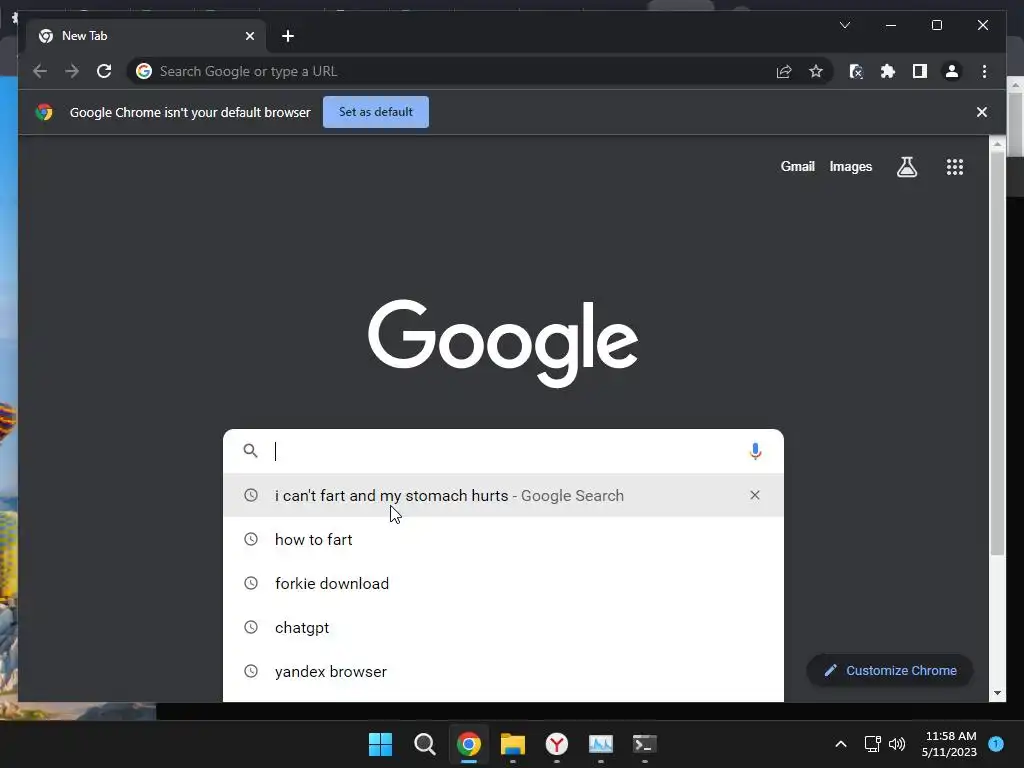Open Gmail link
Image resolution: width=1024 pixels, height=768 pixels.
(797, 167)
